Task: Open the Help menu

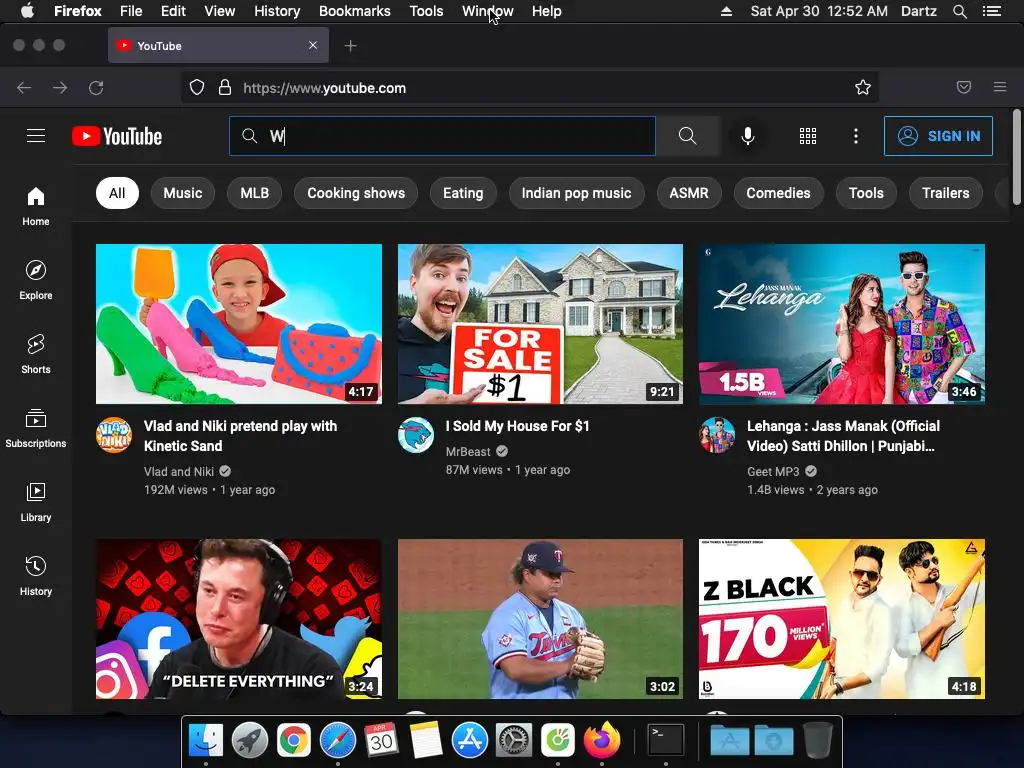Action: [547, 11]
